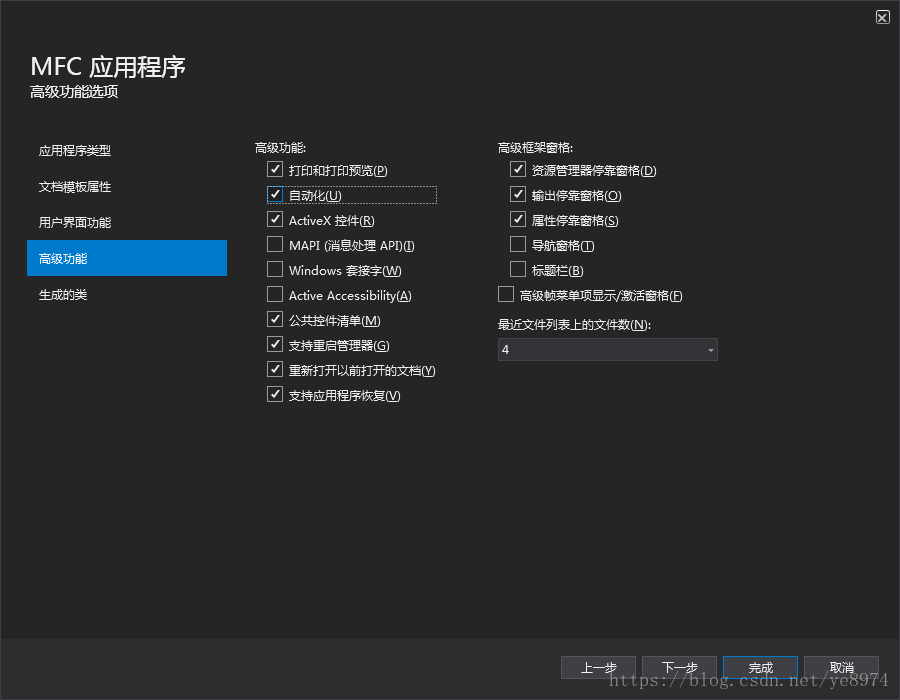The height and width of the screenshot is (700, 900).
Task: Click the 下一步 button
Action: click(679, 667)
